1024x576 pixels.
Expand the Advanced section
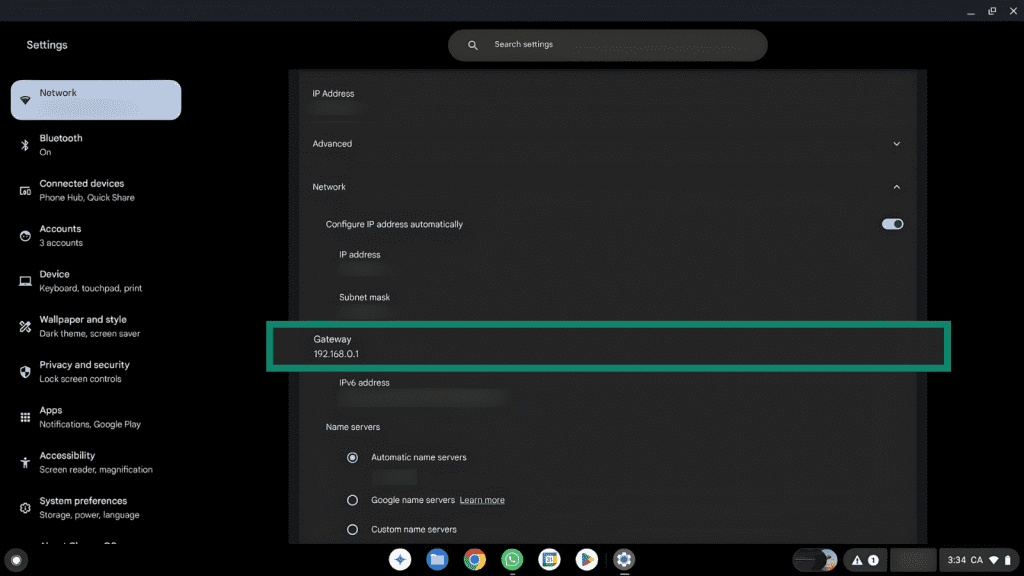pos(896,144)
